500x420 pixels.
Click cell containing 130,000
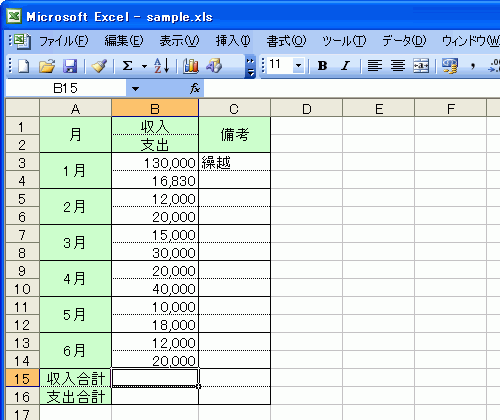155,162
